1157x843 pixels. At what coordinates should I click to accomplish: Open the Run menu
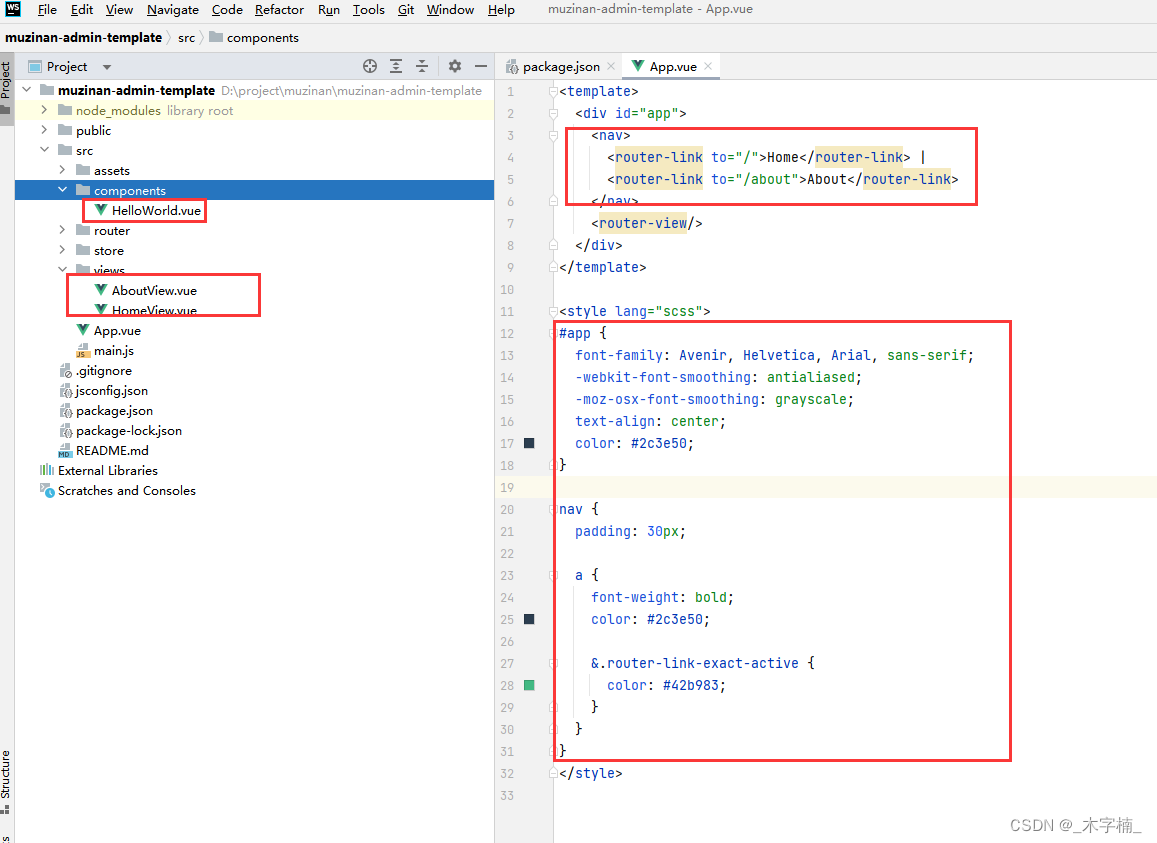click(329, 10)
